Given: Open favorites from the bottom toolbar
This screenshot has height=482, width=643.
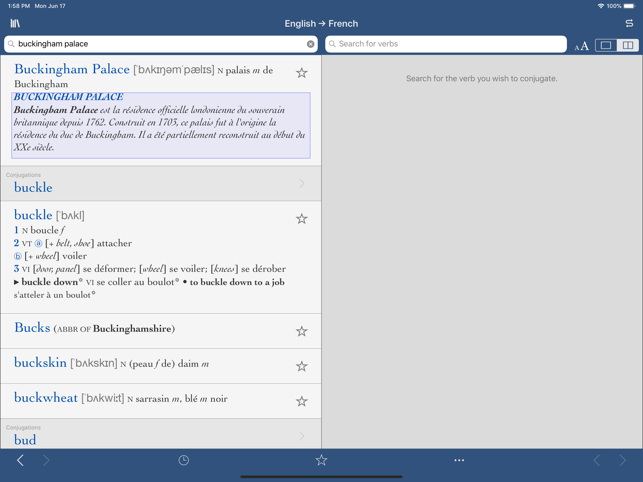Looking at the screenshot, I should 321,460.
